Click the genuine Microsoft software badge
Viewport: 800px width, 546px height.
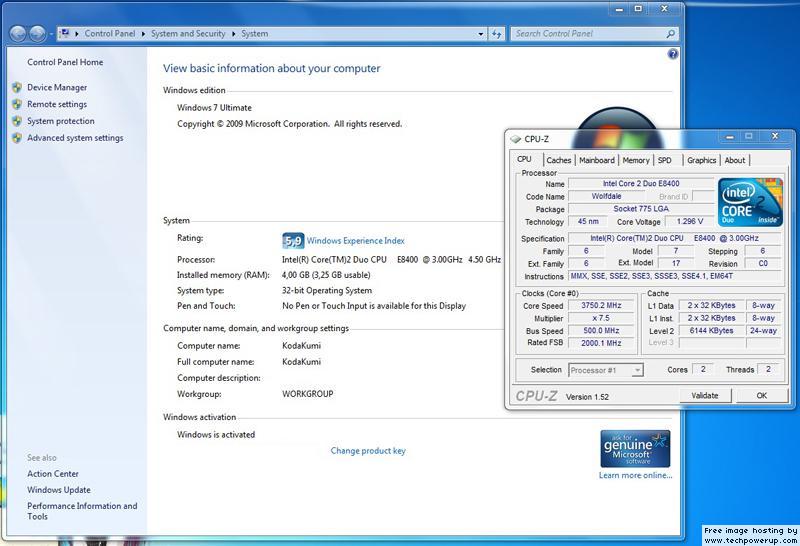click(635, 449)
